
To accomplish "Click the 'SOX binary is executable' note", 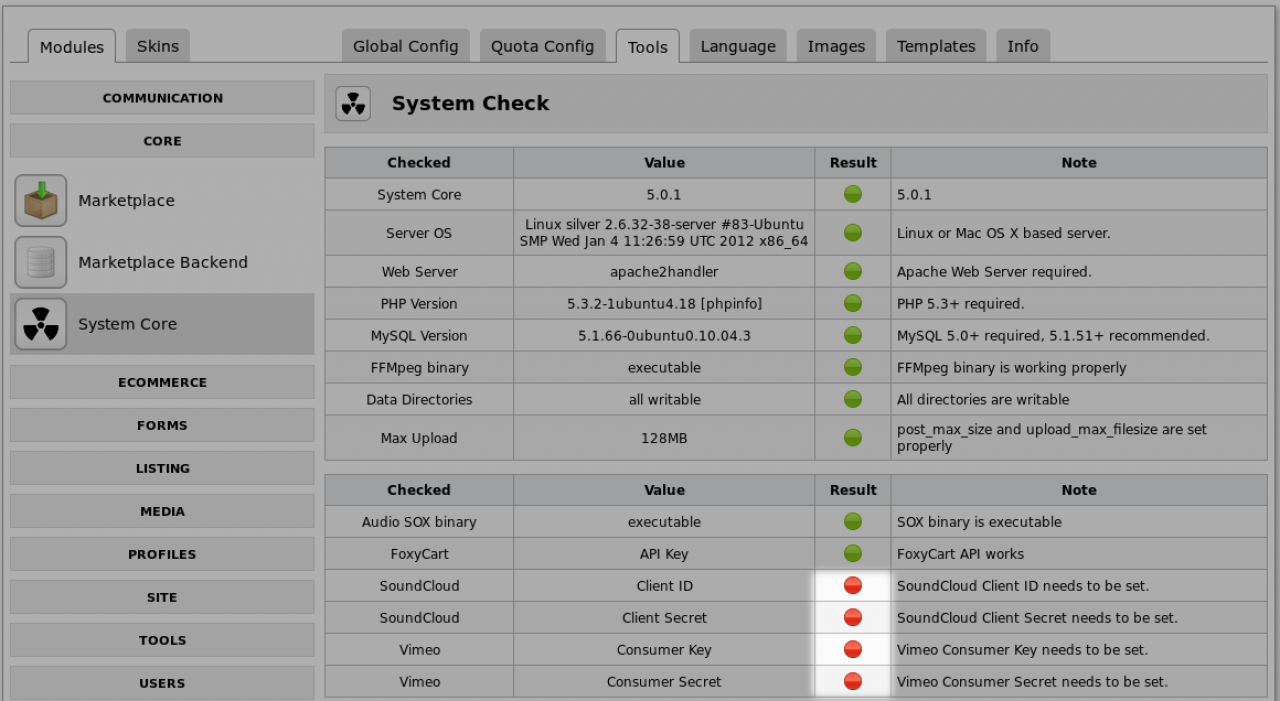I will 979,522.
